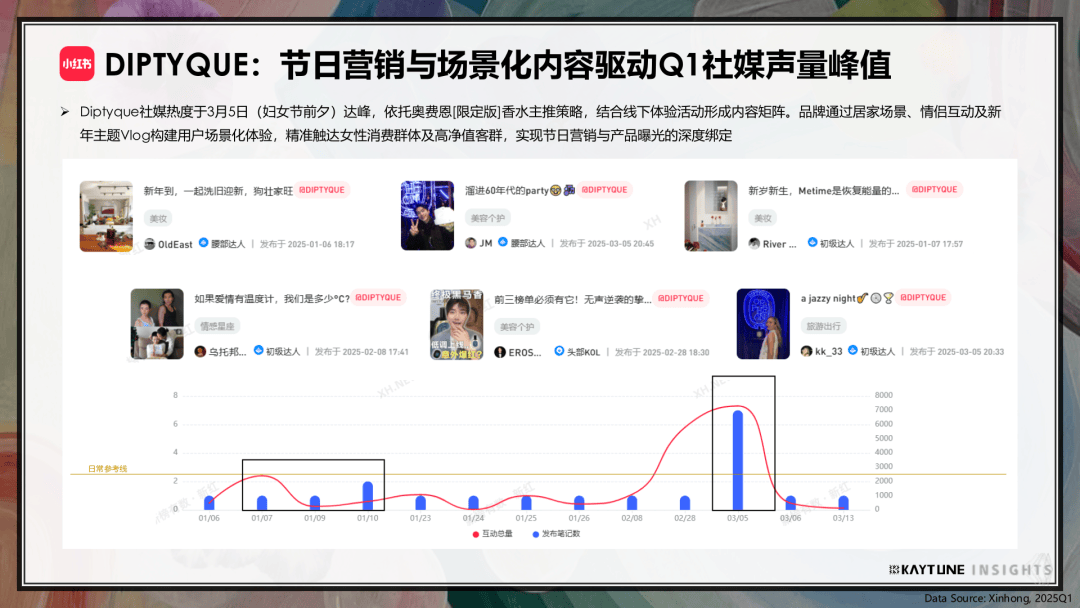Viewport: 1080px width, 608px height.
Task: Click the kk_33 author avatar
Action: 807,351
